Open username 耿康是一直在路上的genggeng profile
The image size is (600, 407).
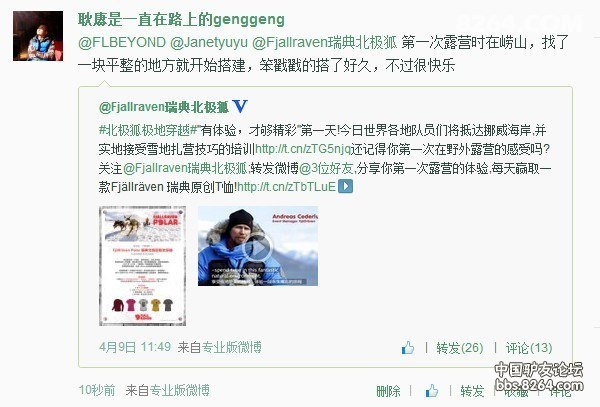[181, 19]
